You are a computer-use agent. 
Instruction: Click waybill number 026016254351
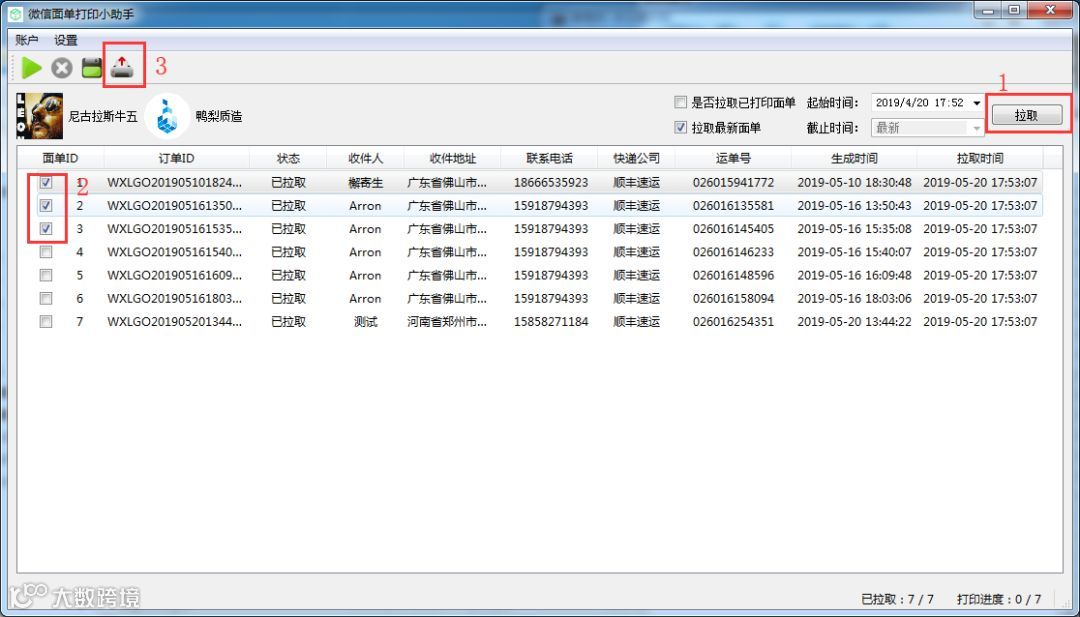click(734, 322)
